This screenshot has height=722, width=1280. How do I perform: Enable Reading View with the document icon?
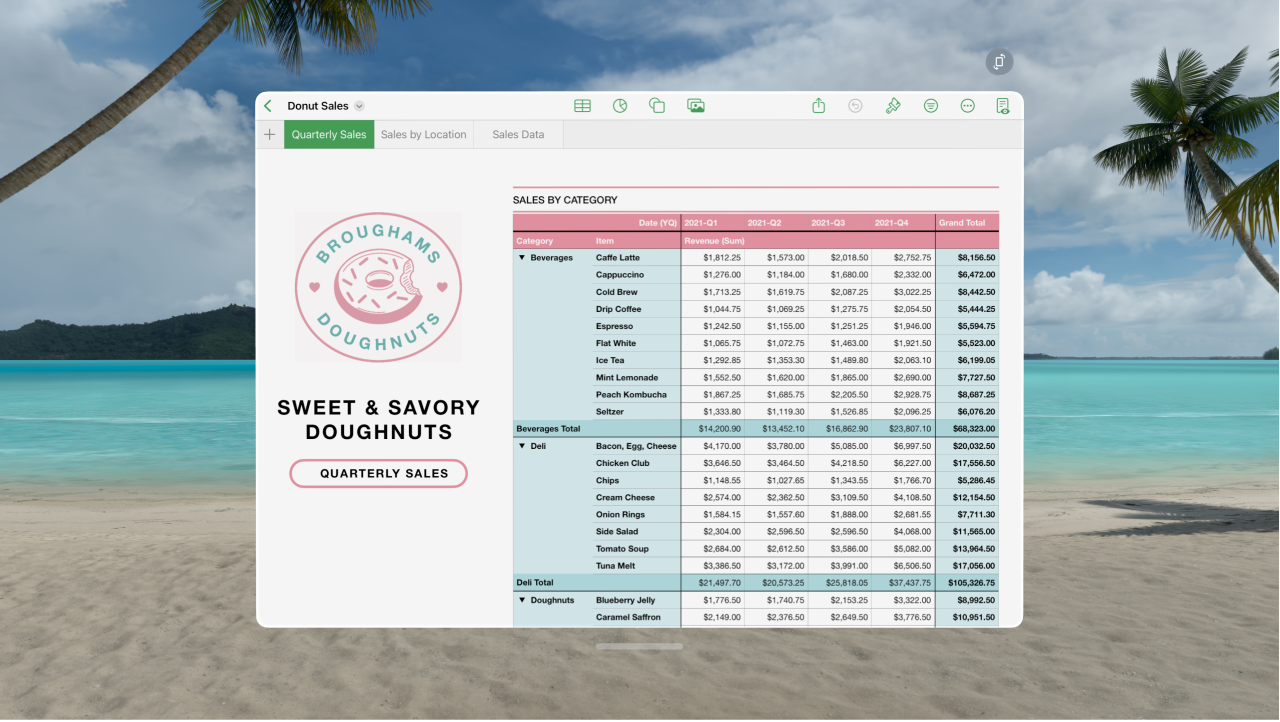pyautogui.click(x=1003, y=105)
